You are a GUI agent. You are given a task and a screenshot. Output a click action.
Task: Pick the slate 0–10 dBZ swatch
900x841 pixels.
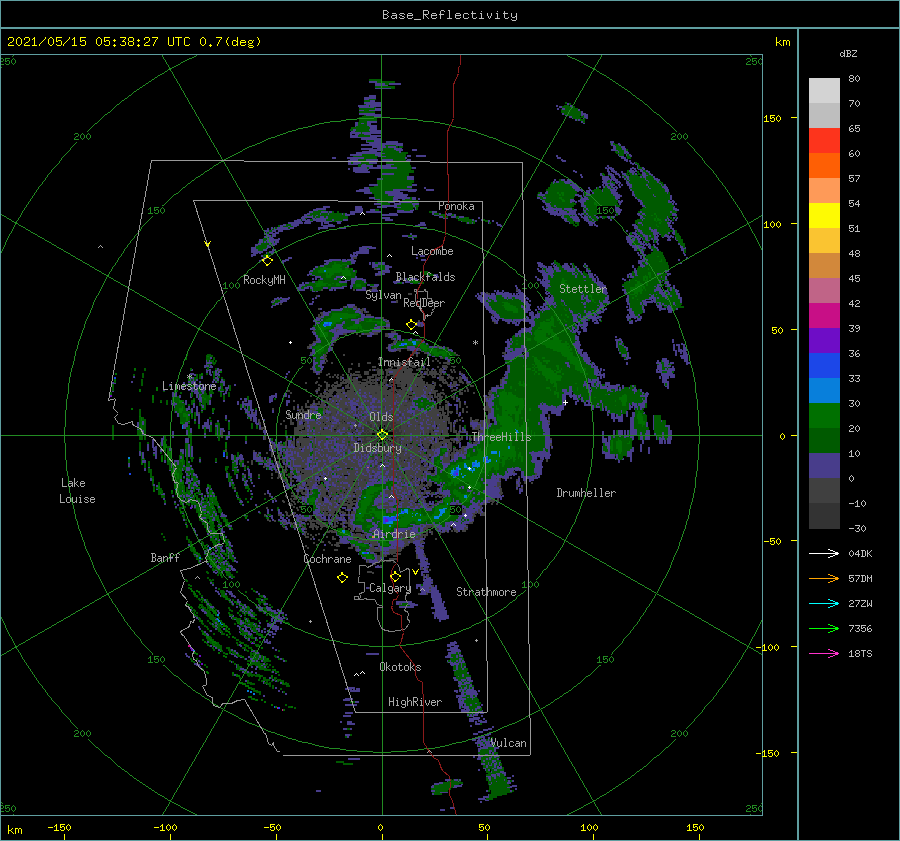click(x=824, y=466)
